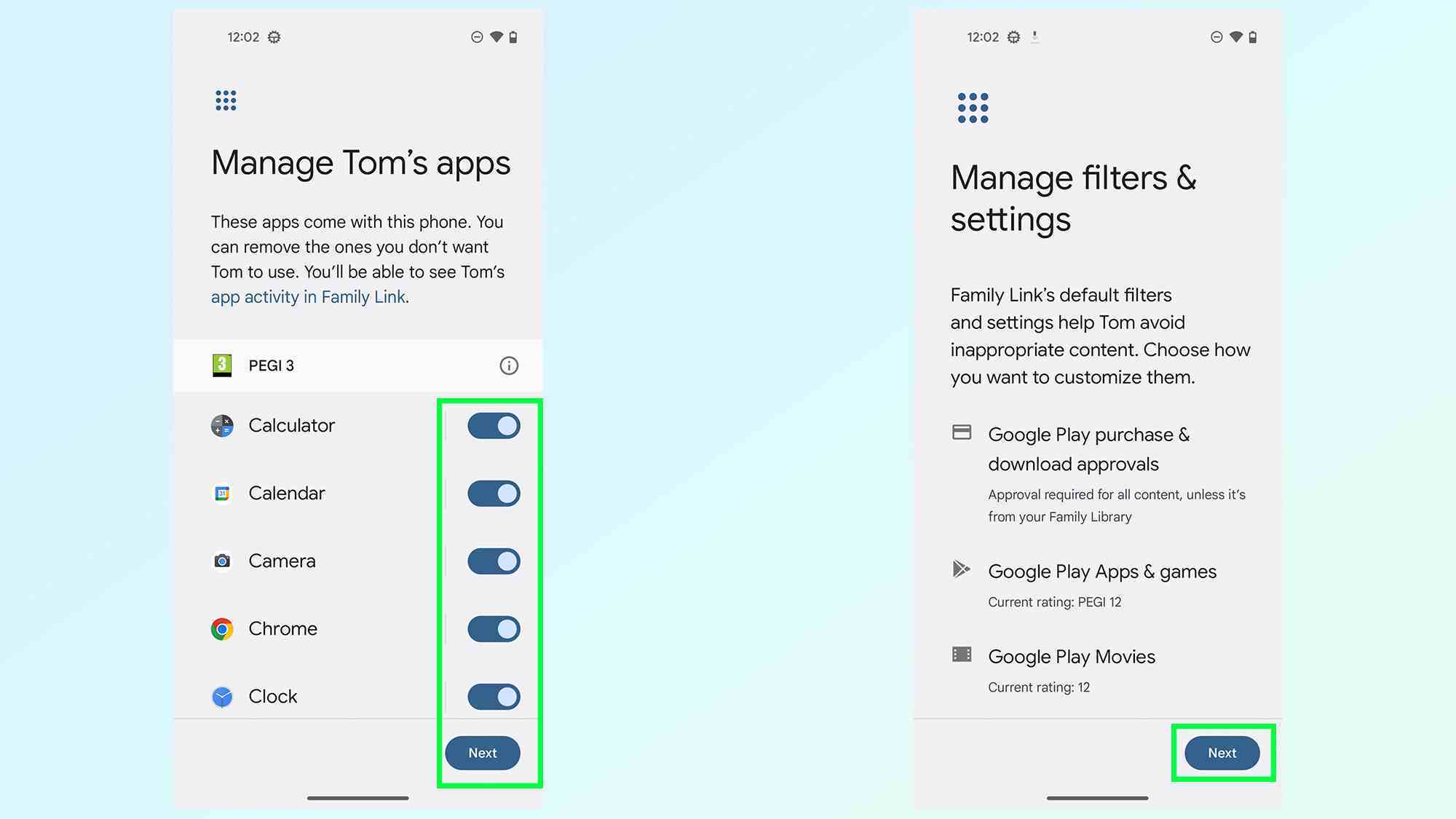Toggle the Clock app switch
The image size is (1456, 819).
point(494,697)
